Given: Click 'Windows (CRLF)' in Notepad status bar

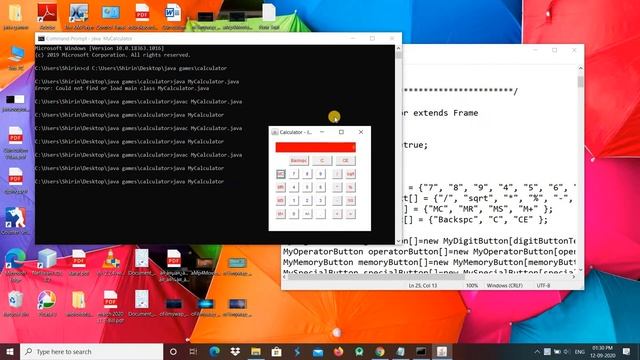Looking at the screenshot, I should coord(504,286).
